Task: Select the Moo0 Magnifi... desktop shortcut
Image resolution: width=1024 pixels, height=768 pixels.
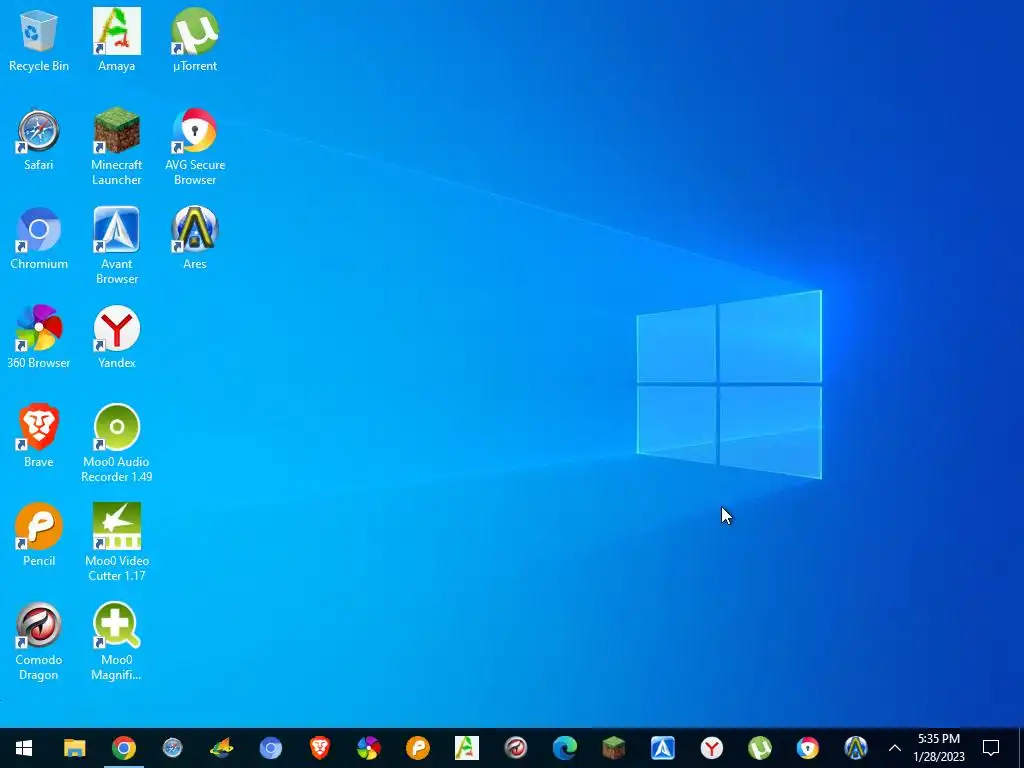Action: pos(117,643)
